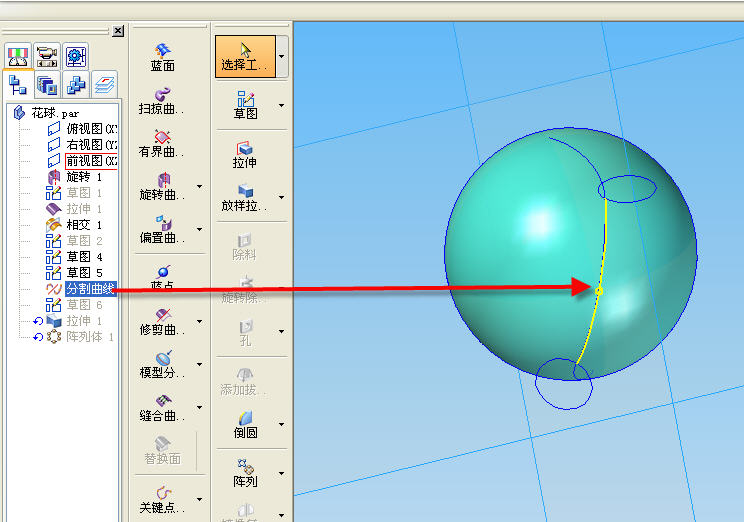Open the feature playback camera icon
The width and height of the screenshot is (744, 522).
pos(46,56)
